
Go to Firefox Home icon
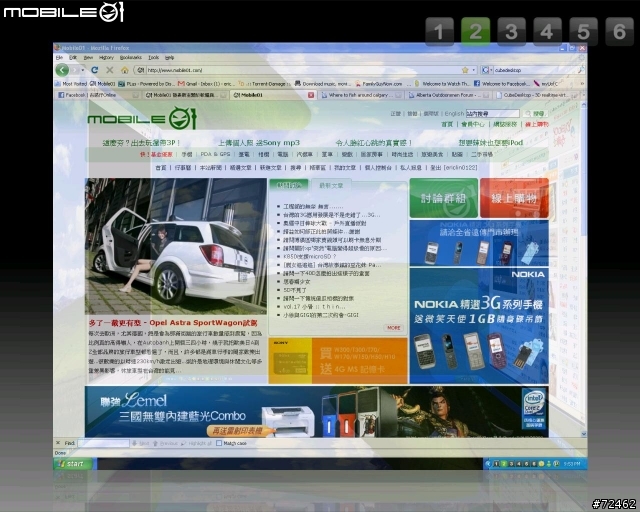[x=124, y=70]
